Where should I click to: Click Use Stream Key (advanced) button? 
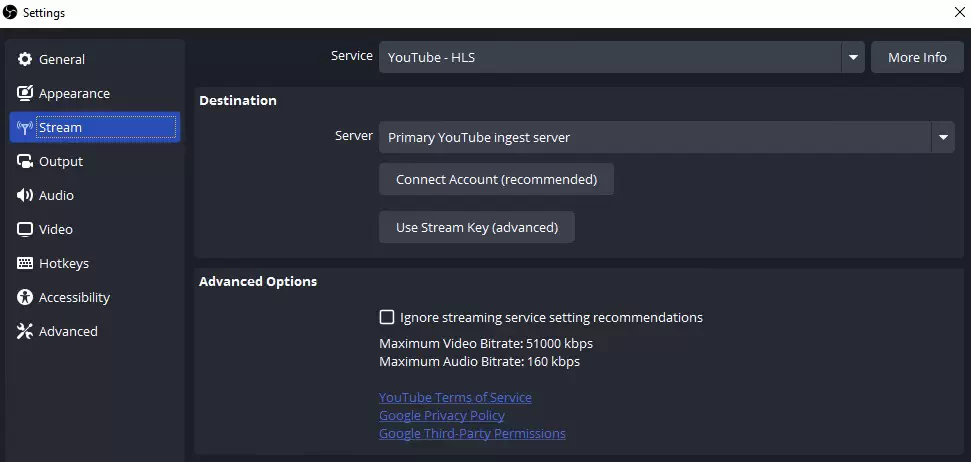pos(477,227)
